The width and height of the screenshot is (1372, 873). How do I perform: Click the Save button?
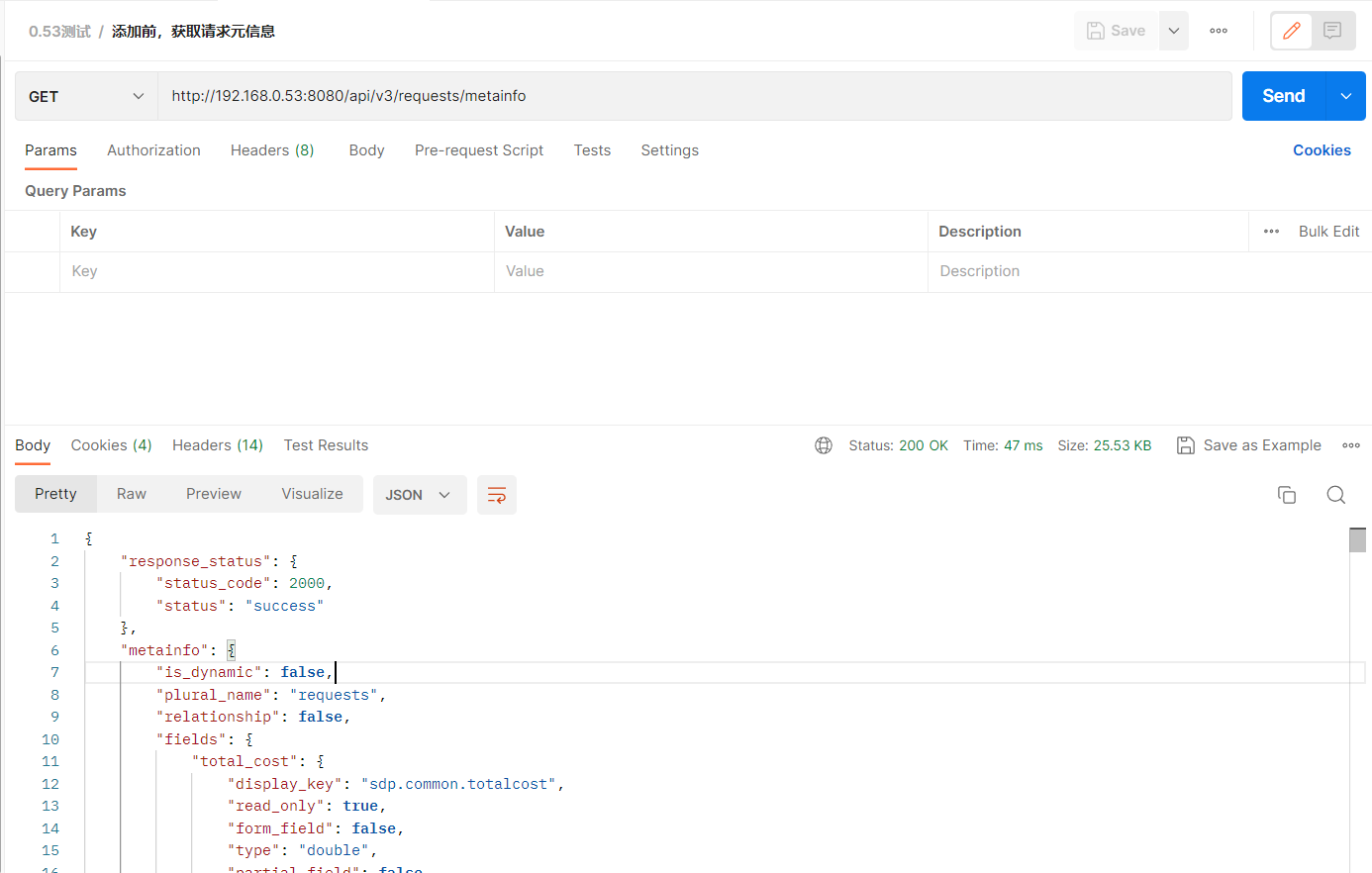click(1117, 31)
